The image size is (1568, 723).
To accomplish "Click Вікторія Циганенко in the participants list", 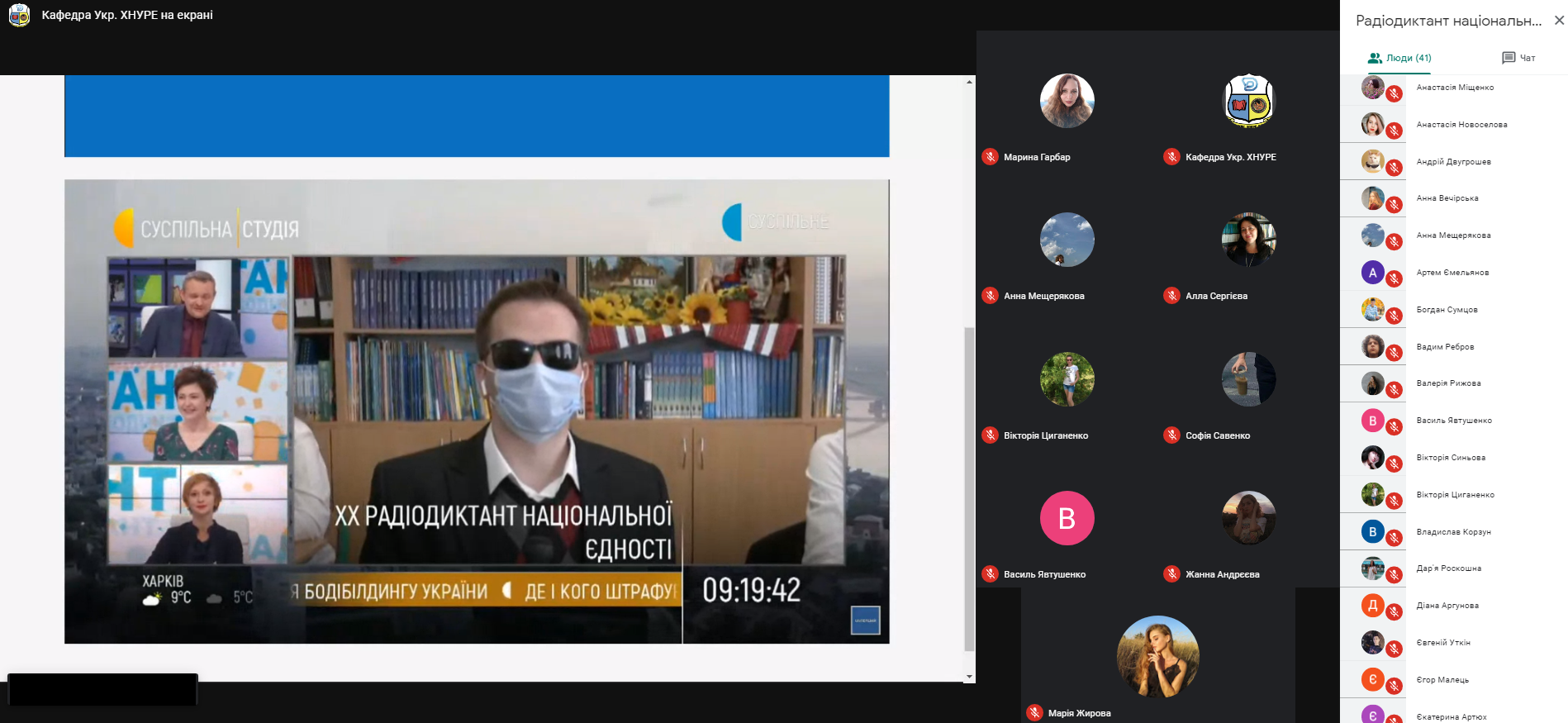I will pos(1455,495).
